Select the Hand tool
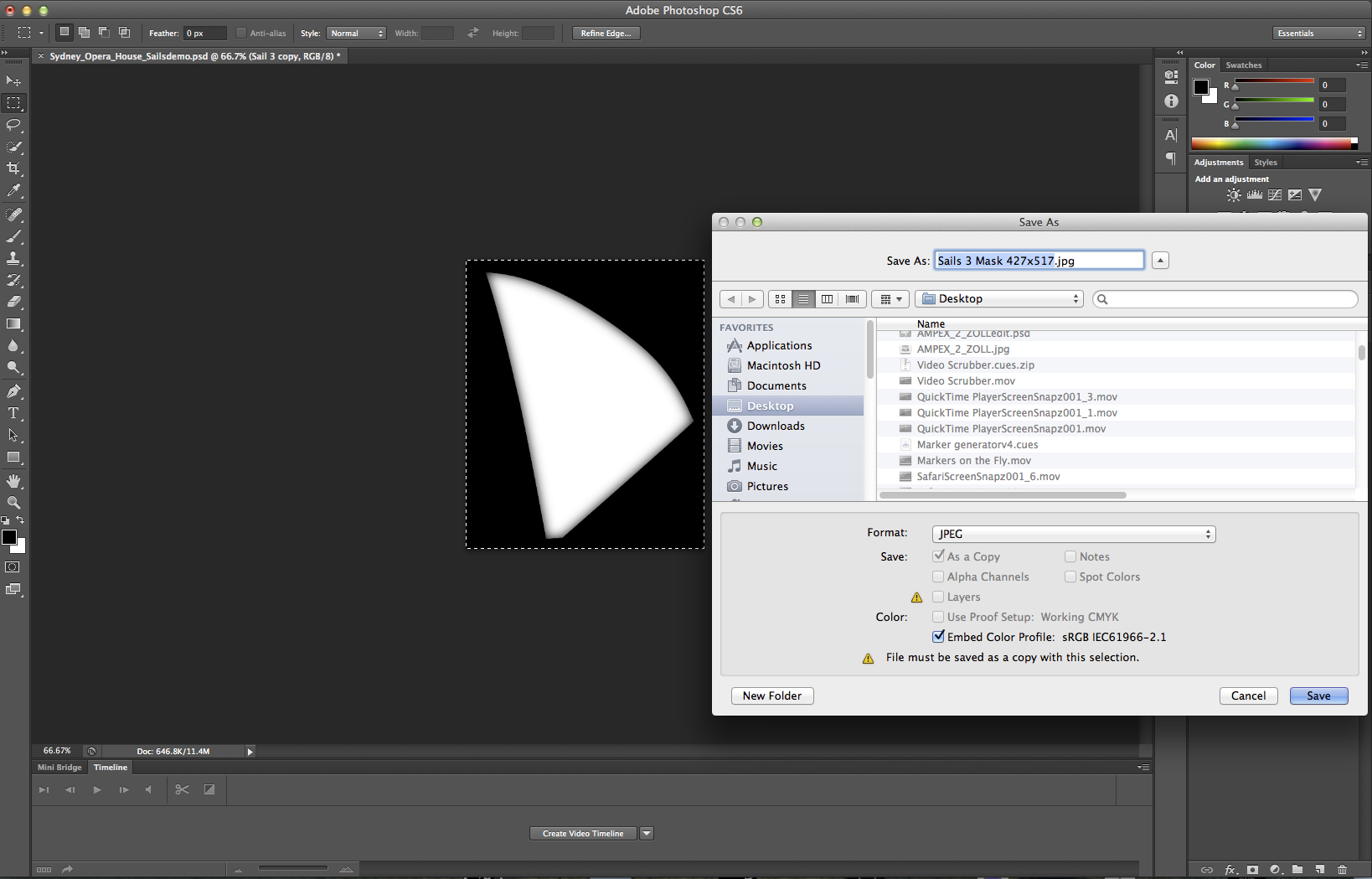Screen dimensions: 1372x879 (x=13, y=481)
